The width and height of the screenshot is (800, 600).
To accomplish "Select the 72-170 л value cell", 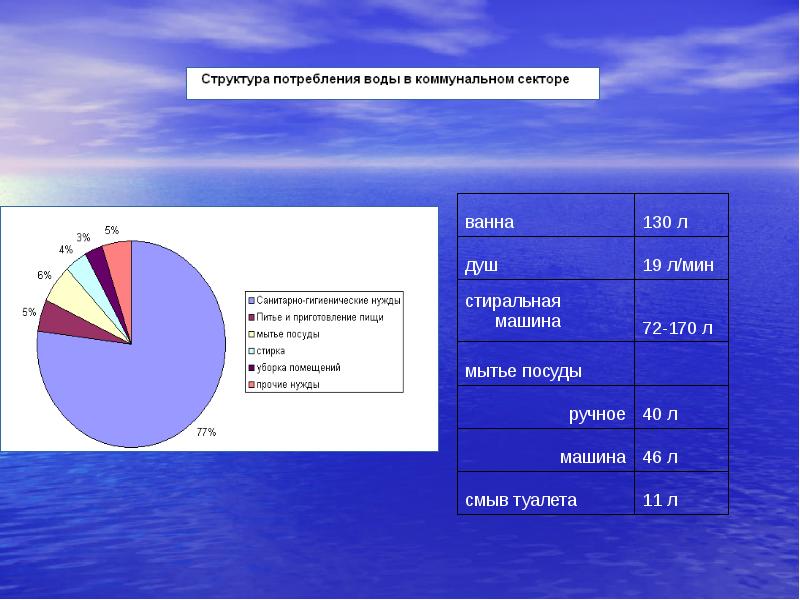I will (x=681, y=327).
